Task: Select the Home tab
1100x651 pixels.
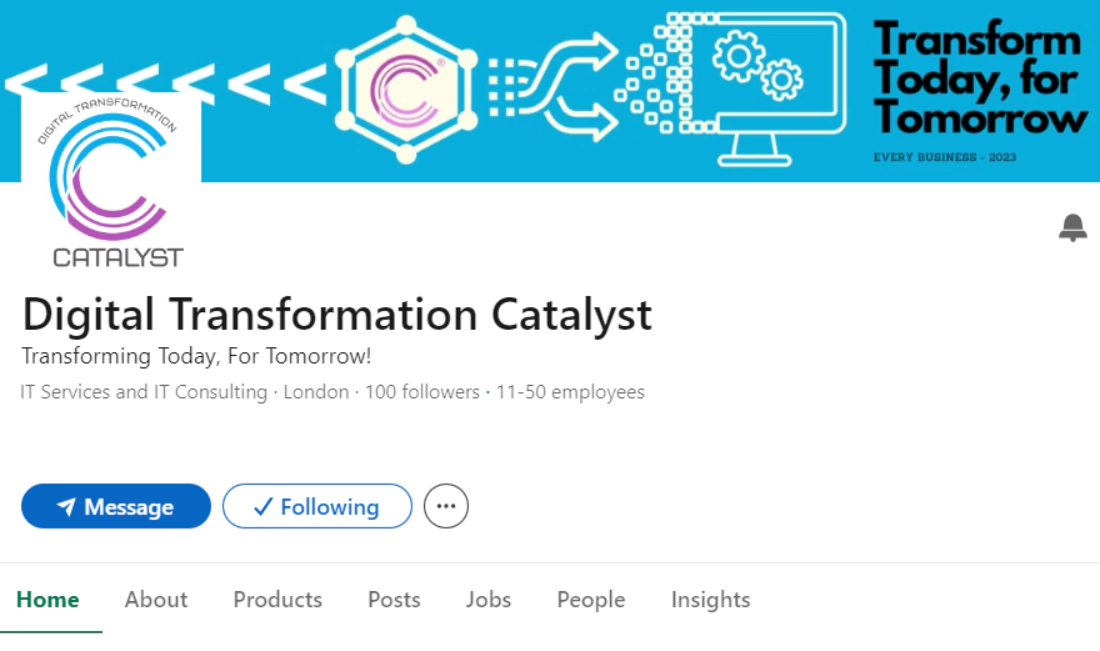Action: [48, 600]
